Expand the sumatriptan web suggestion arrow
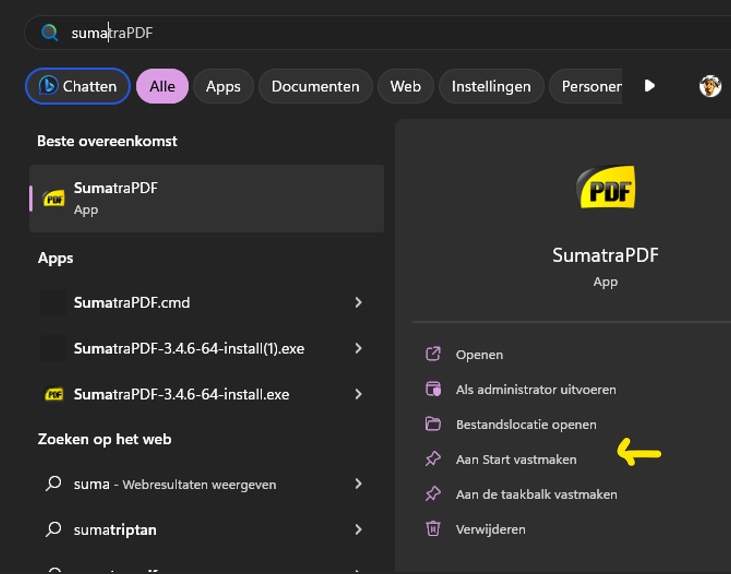 pos(358,529)
